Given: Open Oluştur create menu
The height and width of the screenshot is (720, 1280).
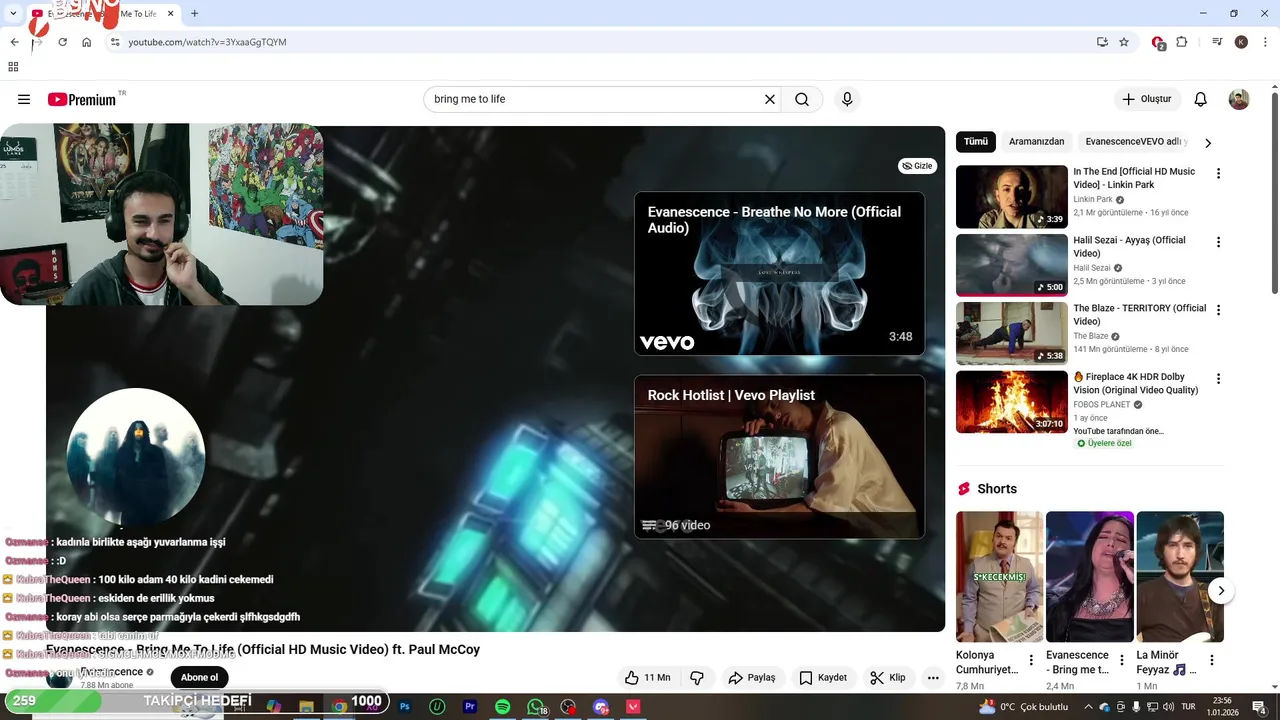Looking at the screenshot, I should tap(1146, 99).
